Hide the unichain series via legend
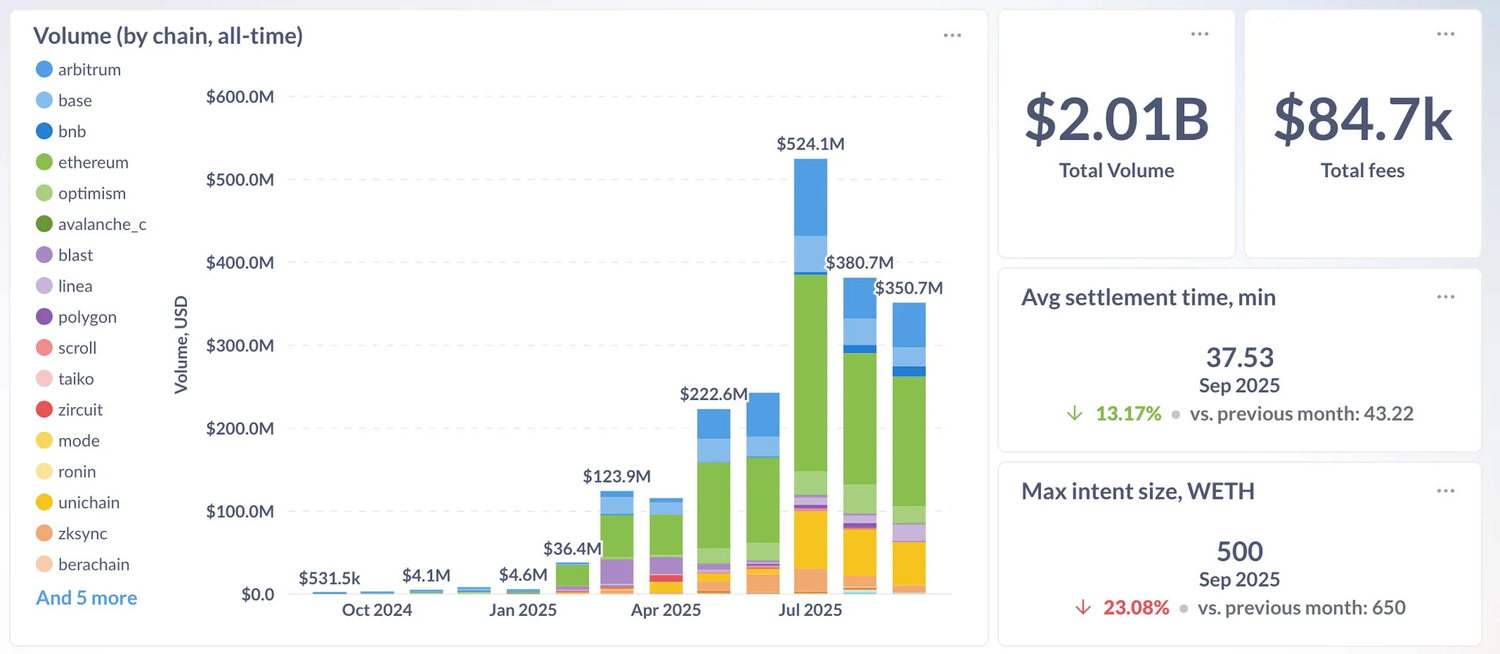1500x654 pixels. tap(88, 503)
